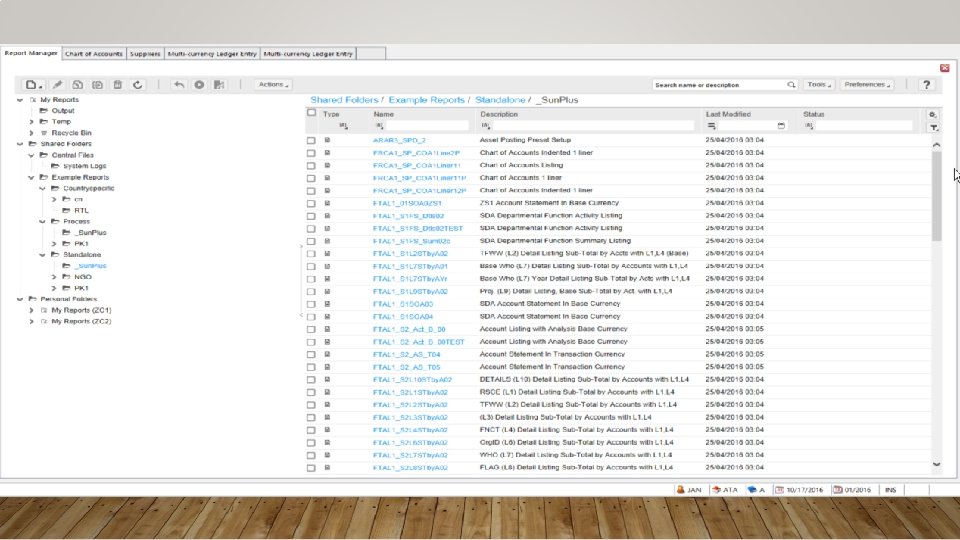Open the Last Modified calendar picker

(781, 126)
